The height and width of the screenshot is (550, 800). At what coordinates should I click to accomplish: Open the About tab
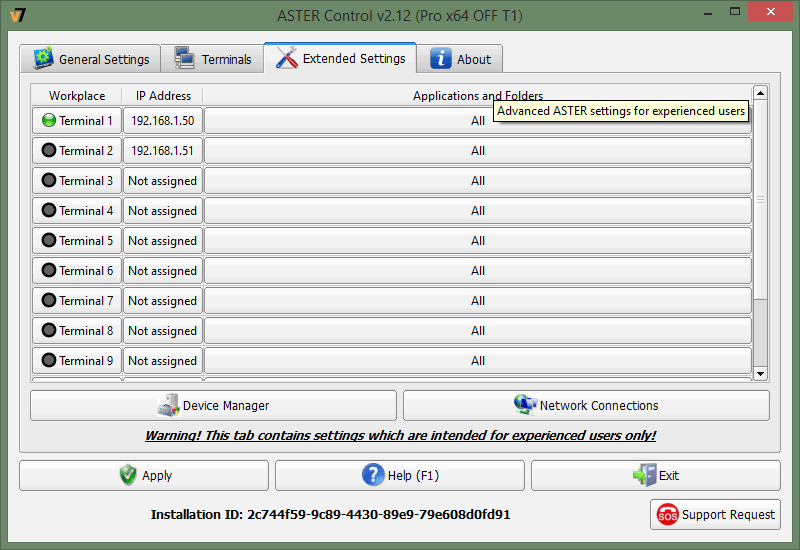(460, 59)
